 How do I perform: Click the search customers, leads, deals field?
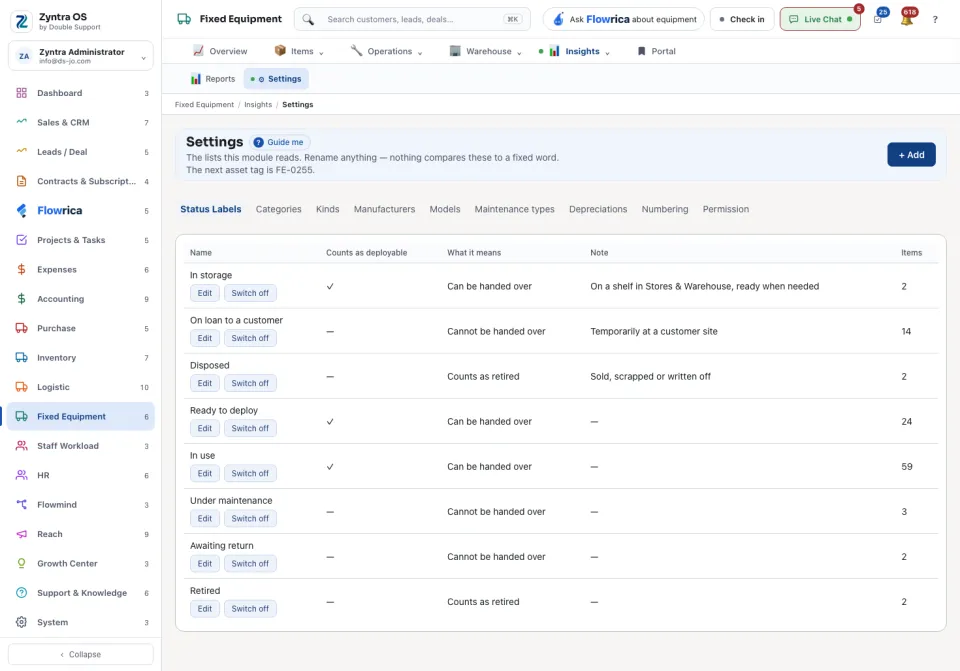tap(412, 19)
